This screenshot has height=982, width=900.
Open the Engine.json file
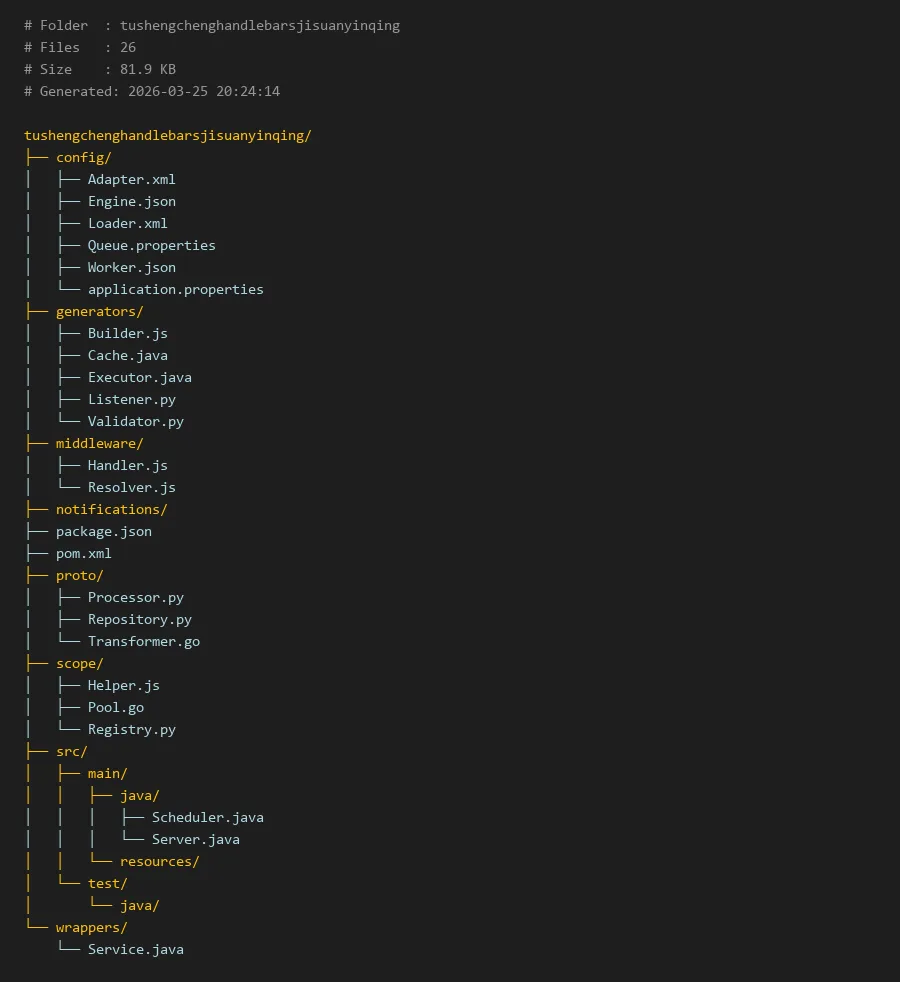click(x=131, y=201)
